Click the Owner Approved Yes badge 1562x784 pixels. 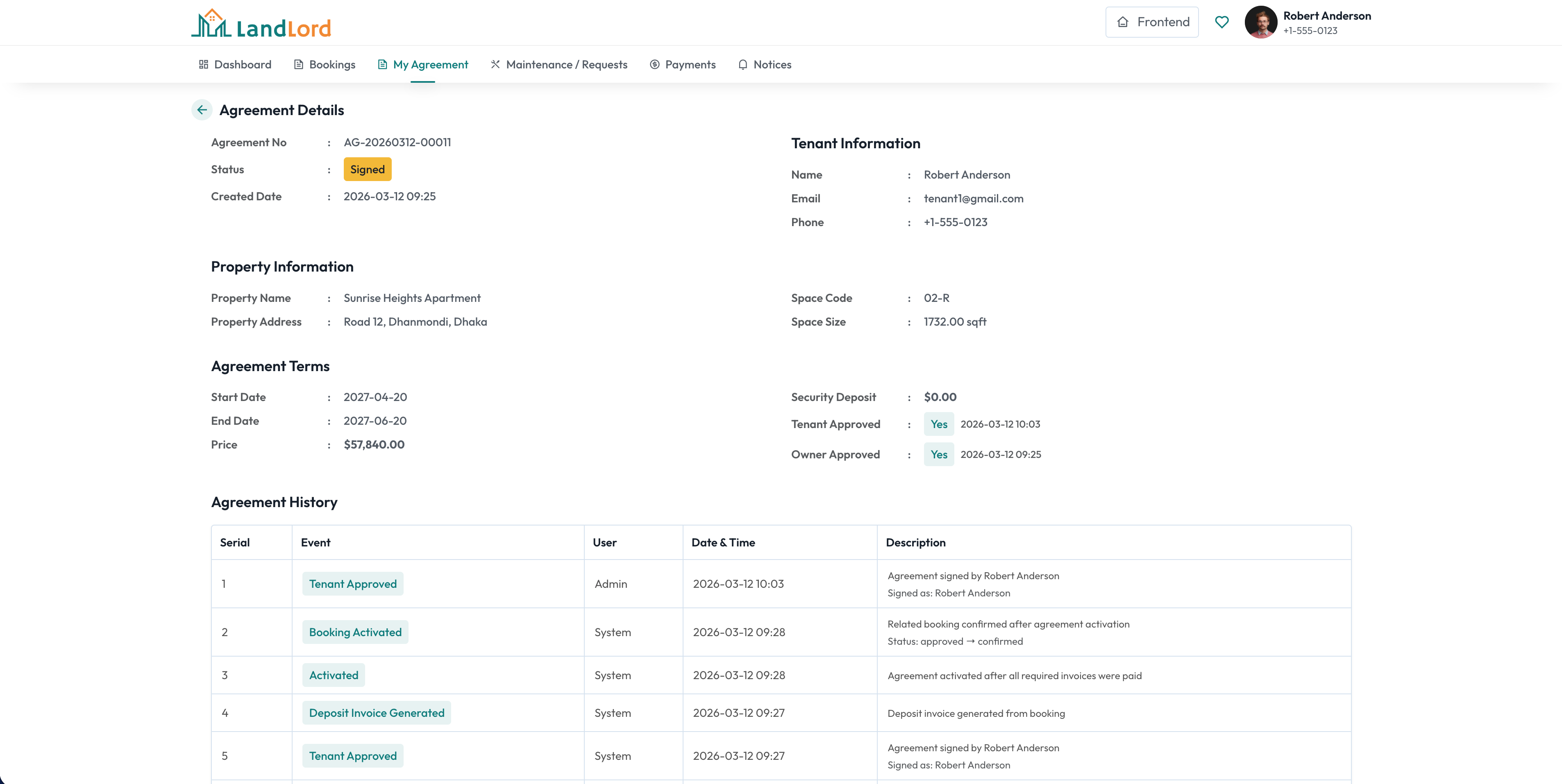[x=939, y=454]
